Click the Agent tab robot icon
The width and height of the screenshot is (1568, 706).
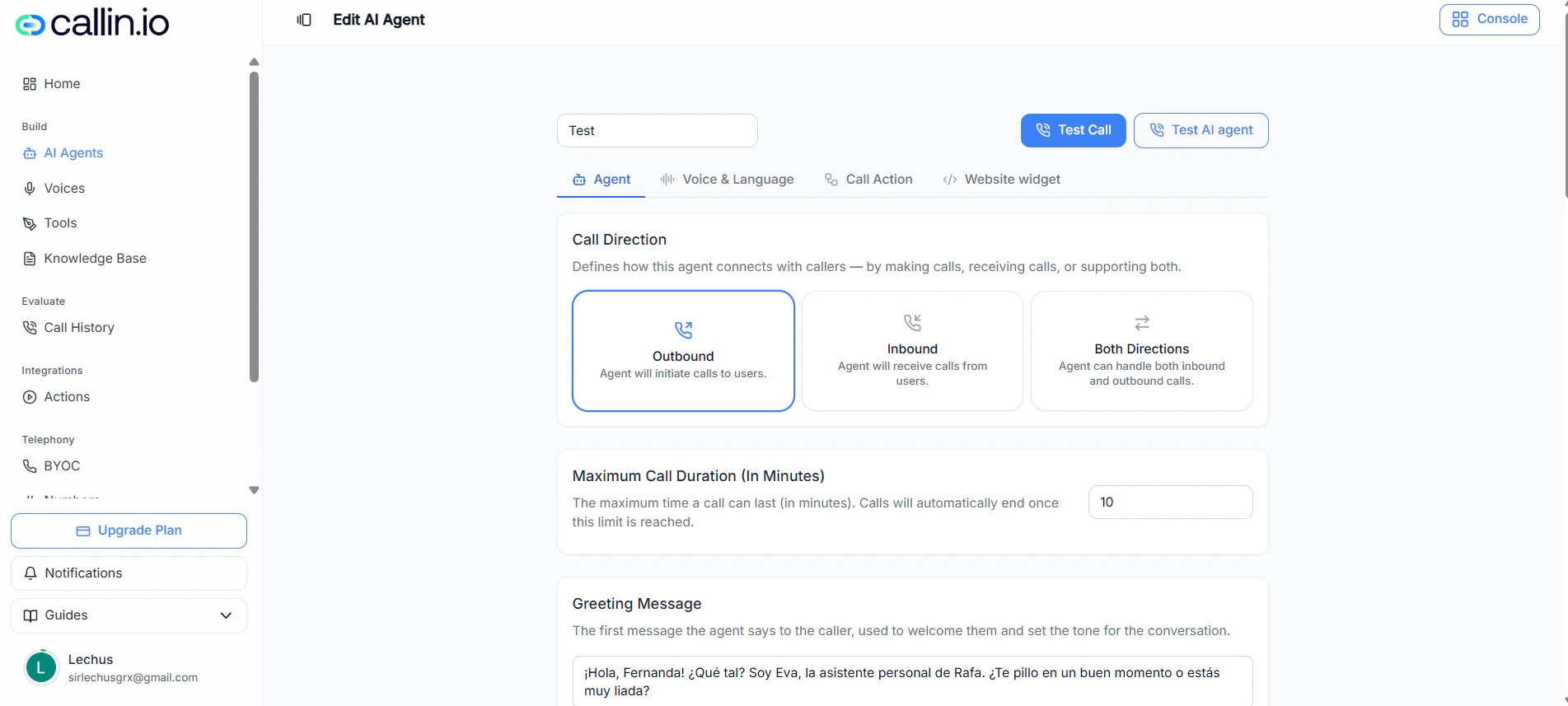pyautogui.click(x=579, y=180)
